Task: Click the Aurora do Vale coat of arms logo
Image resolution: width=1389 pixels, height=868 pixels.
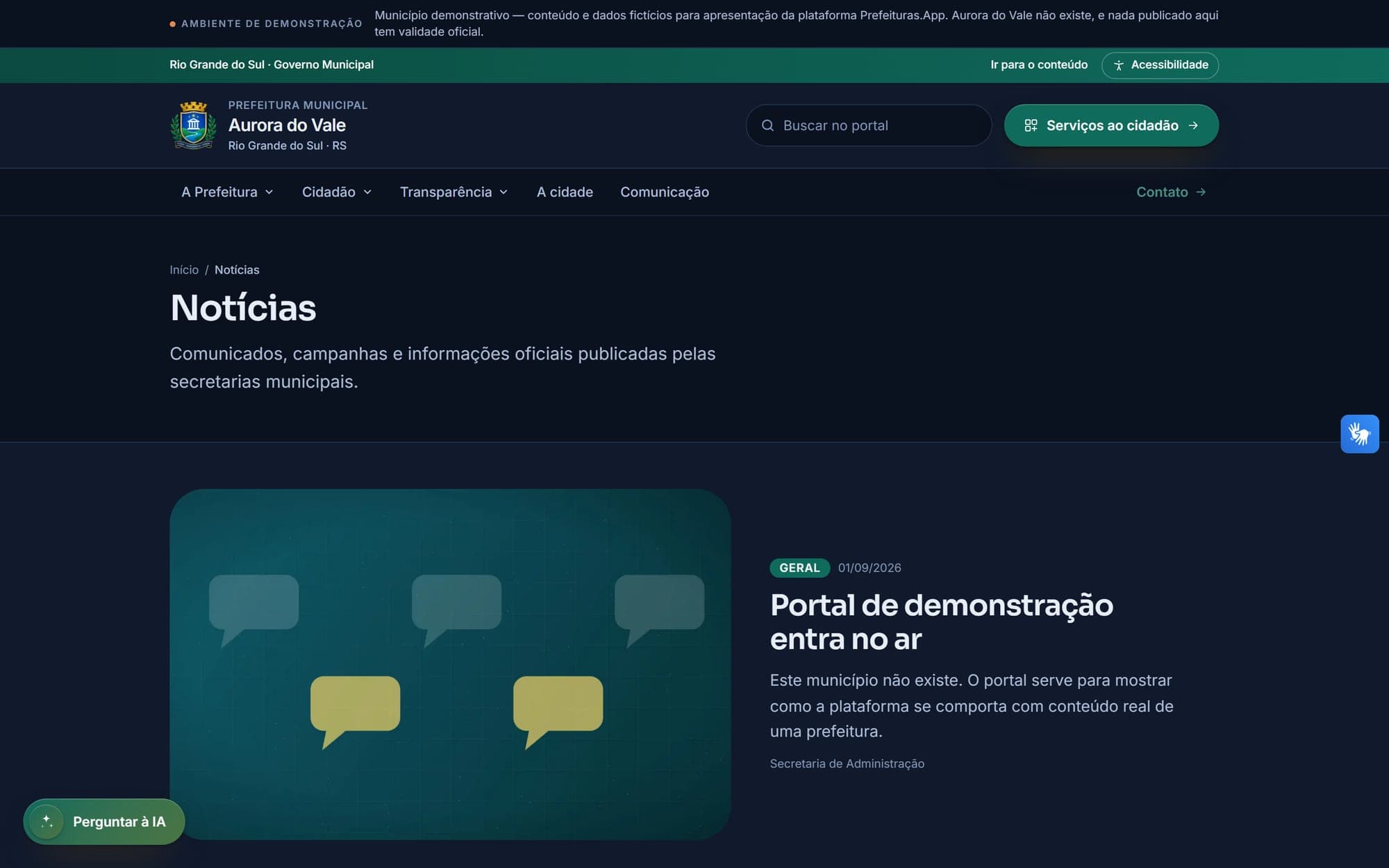Action: click(x=193, y=126)
